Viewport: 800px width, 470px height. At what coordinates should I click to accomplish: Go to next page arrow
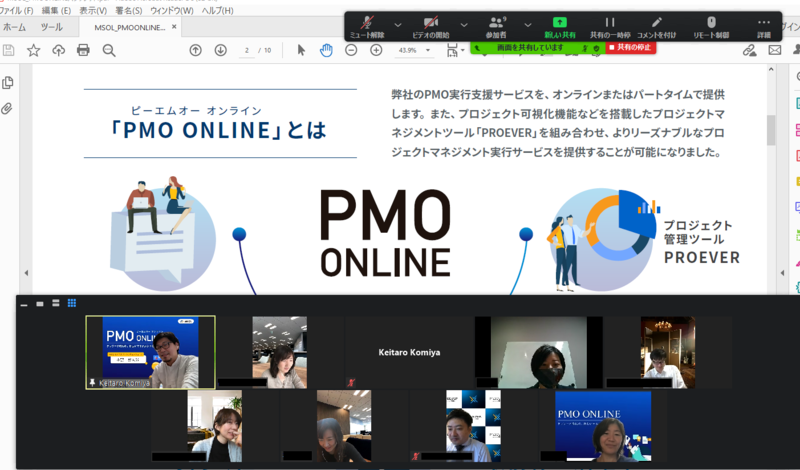pos(220,50)
